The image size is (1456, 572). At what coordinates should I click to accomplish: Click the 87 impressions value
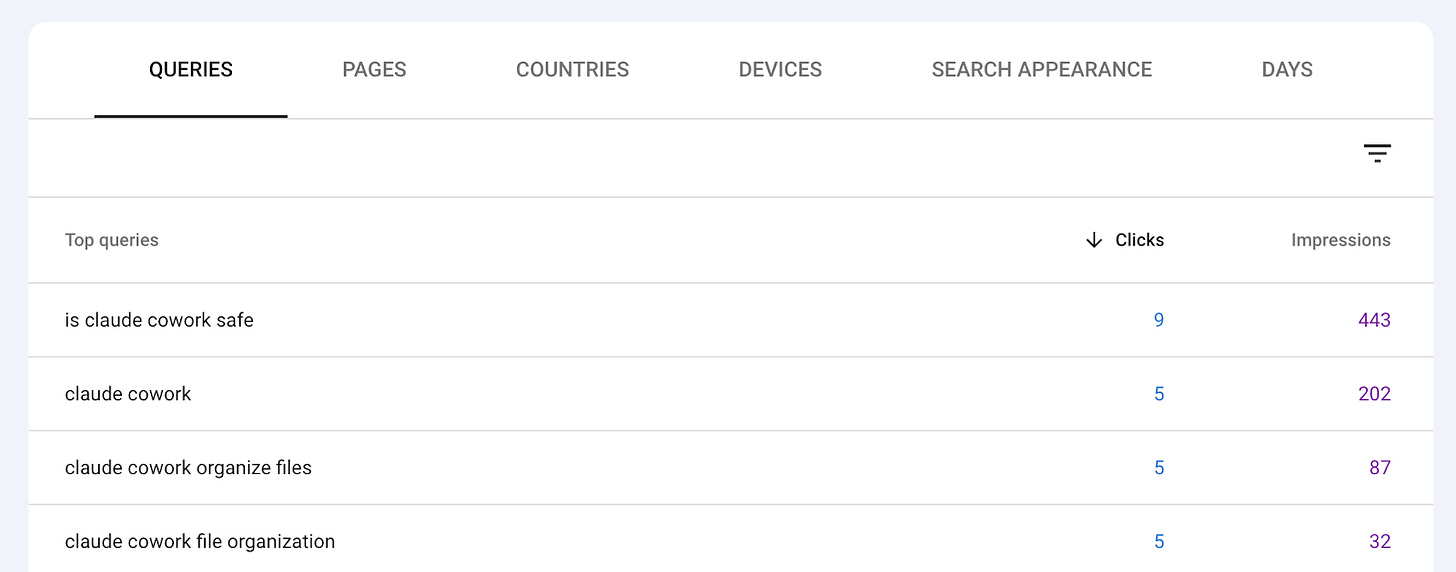point(1380,468)
